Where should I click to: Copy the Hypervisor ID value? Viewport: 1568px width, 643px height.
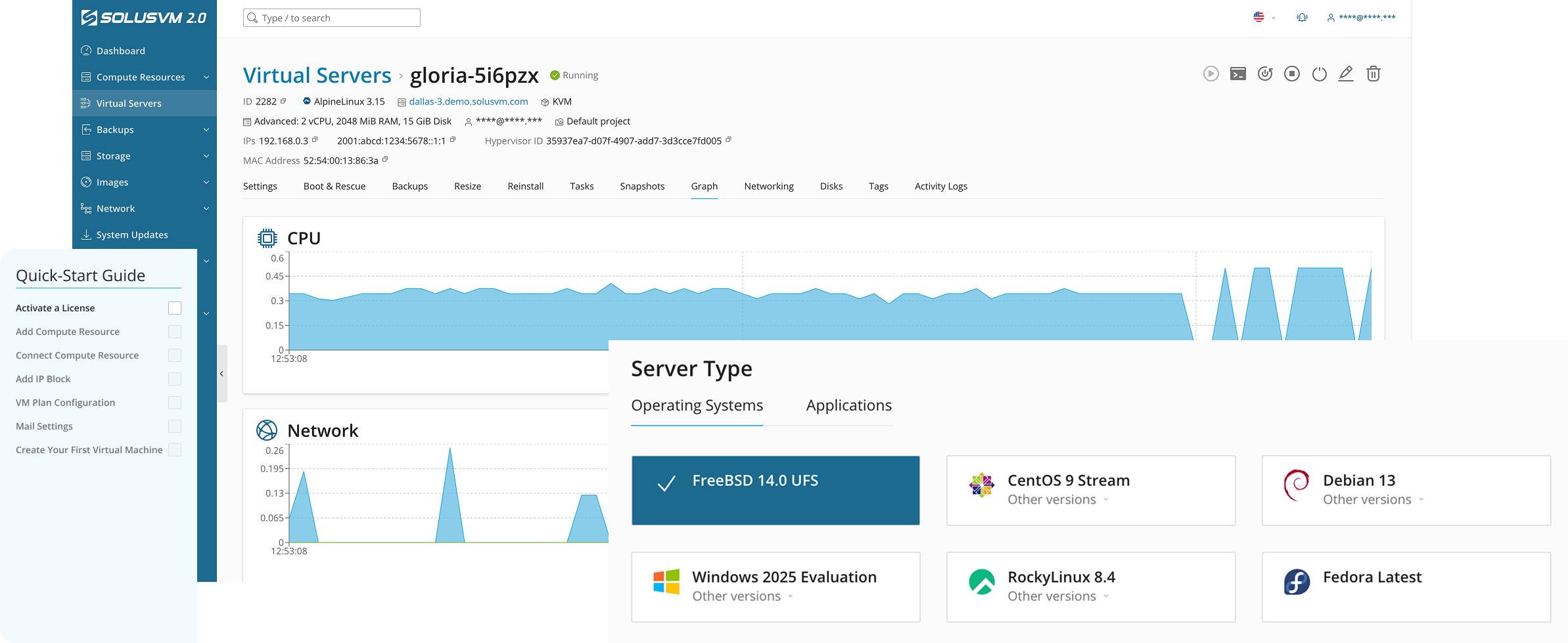pos(728,140)
